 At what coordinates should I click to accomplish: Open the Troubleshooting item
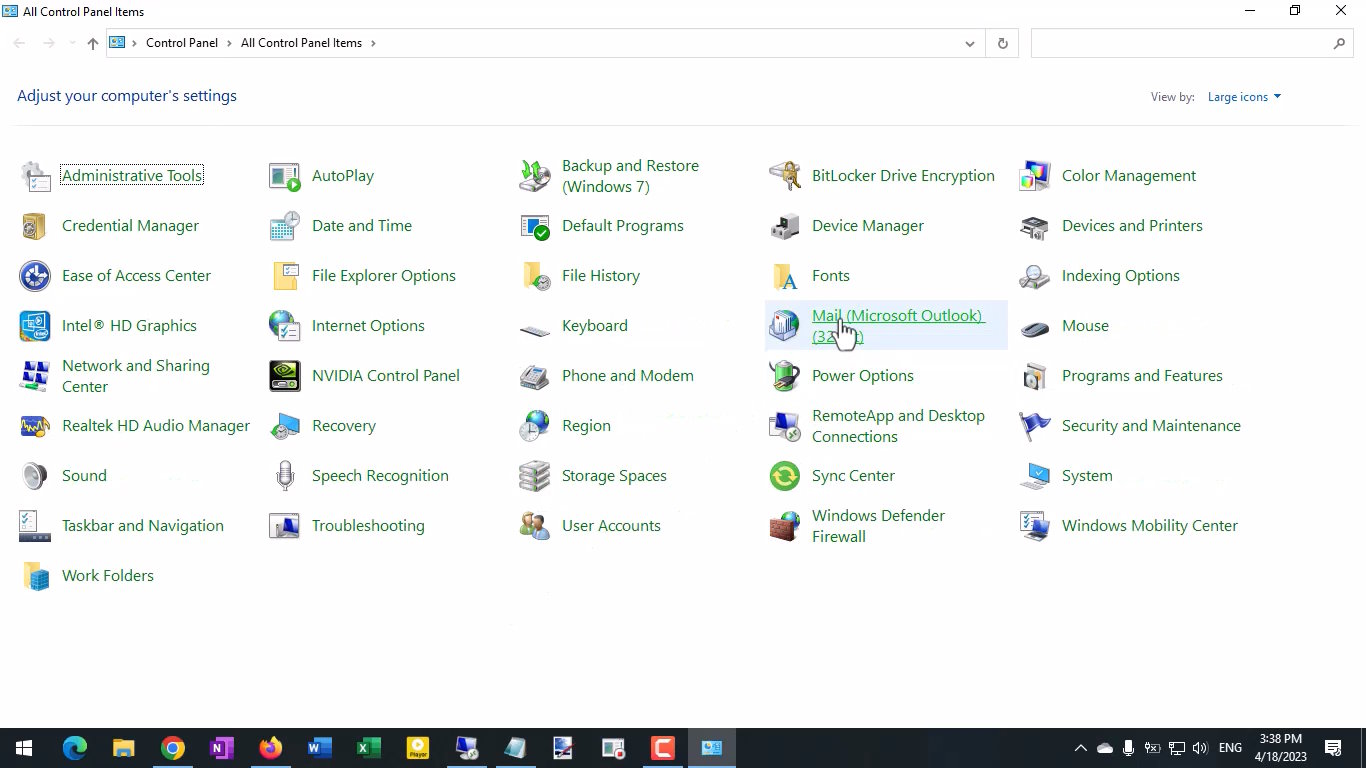(x=347, y=526)
